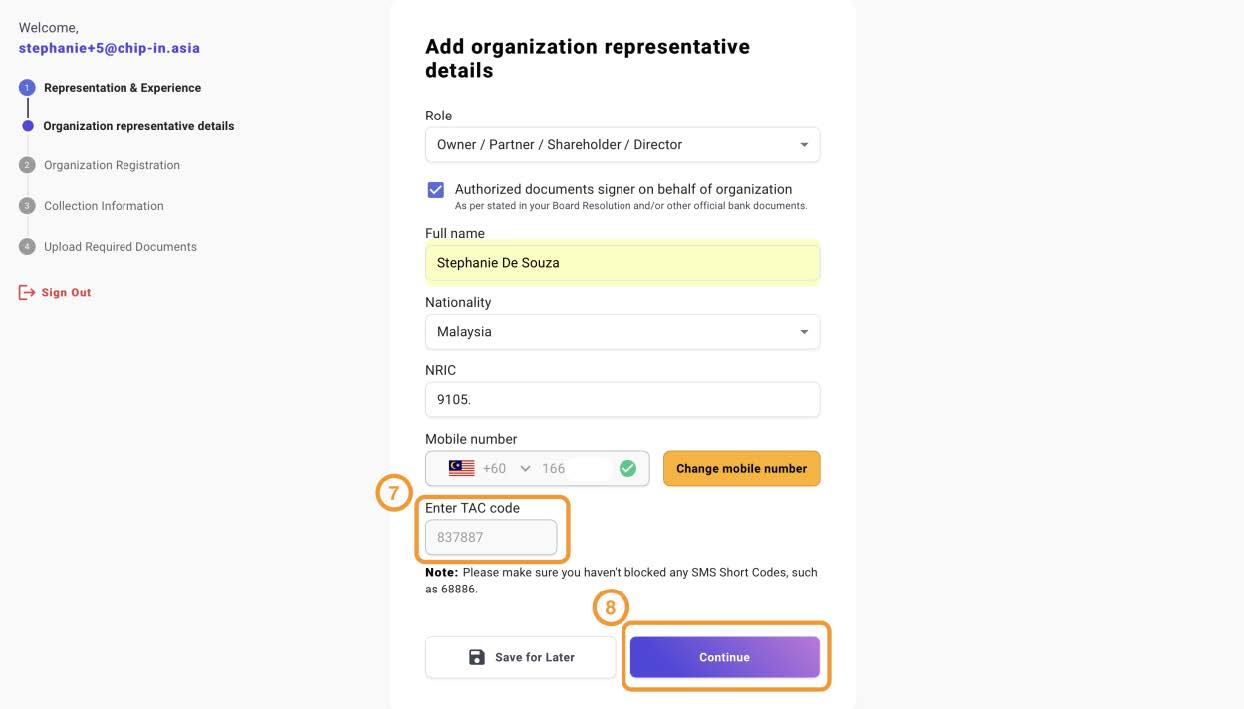Click the Sign Out door icon
1244x709 pixels.
tap(27, 293)
